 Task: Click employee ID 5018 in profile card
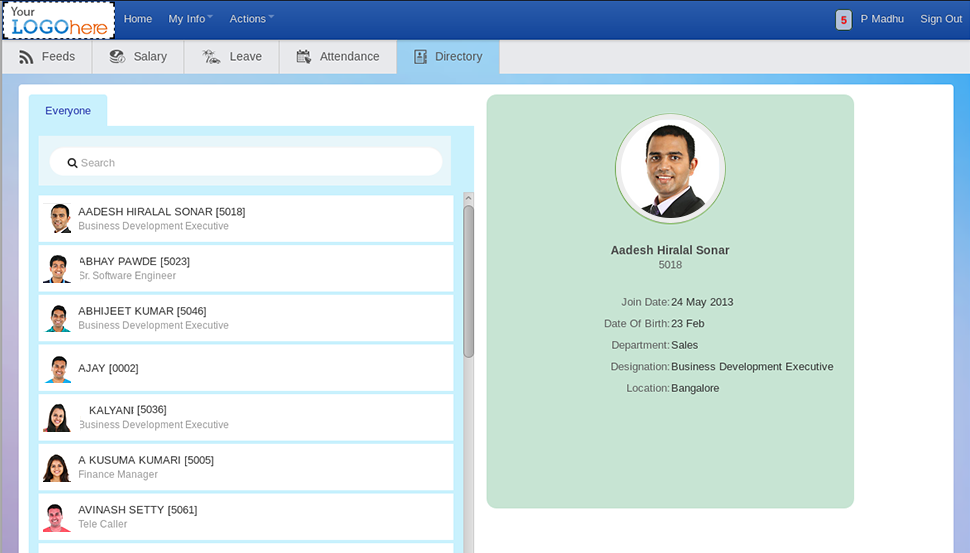[x=670, y=265]
